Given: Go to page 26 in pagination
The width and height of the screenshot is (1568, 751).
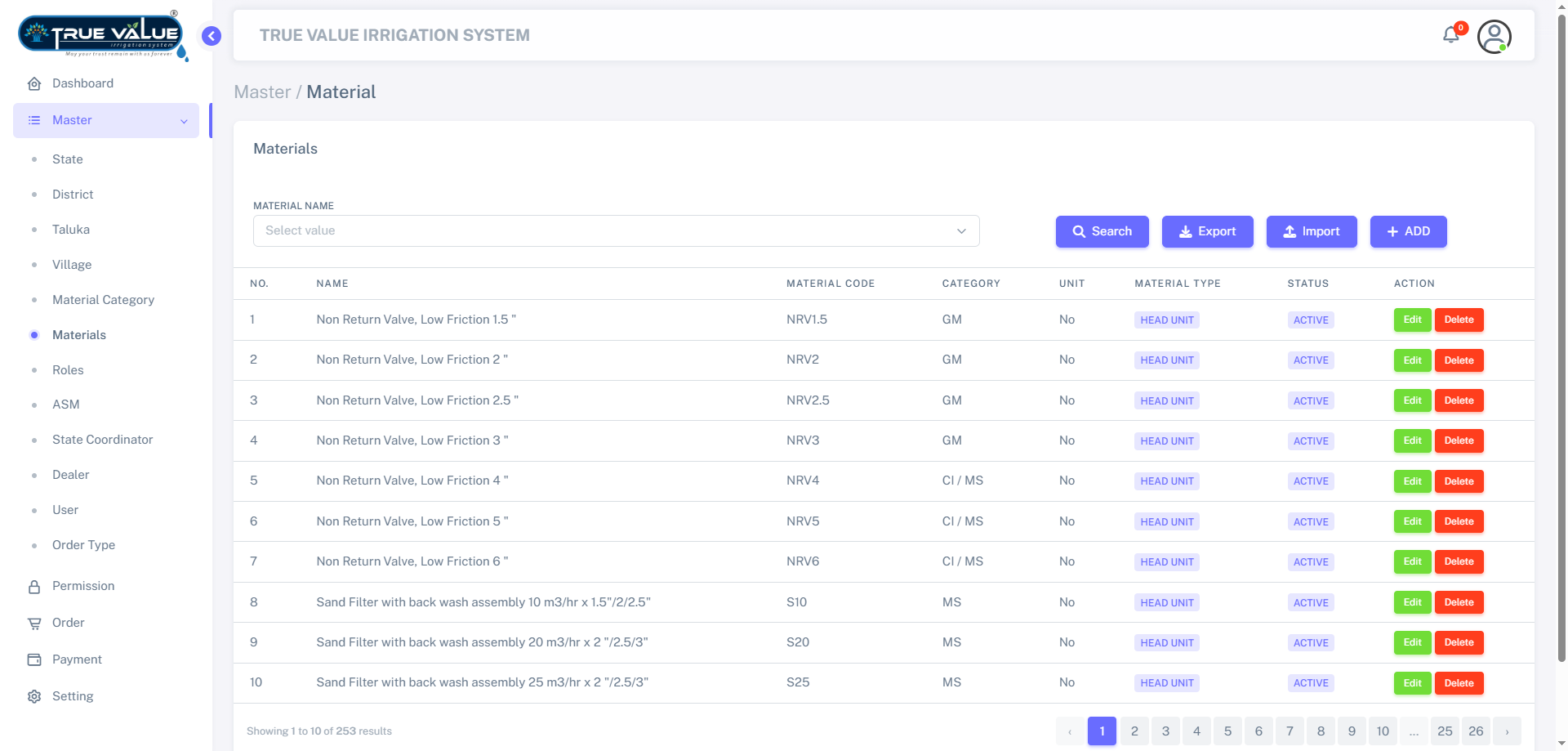Looking at the screenshot, I should tap(1476, 731).
